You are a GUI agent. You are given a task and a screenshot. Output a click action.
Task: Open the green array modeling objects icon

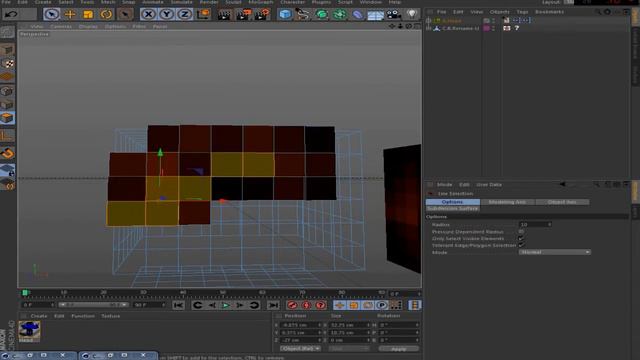tap(339, 14)
